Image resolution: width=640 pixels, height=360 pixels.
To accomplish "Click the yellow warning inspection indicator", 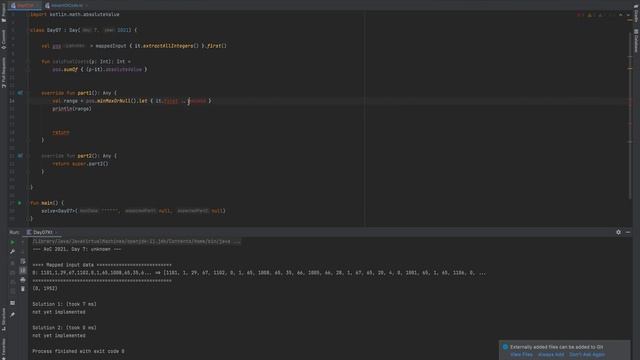I will point(589,15).
